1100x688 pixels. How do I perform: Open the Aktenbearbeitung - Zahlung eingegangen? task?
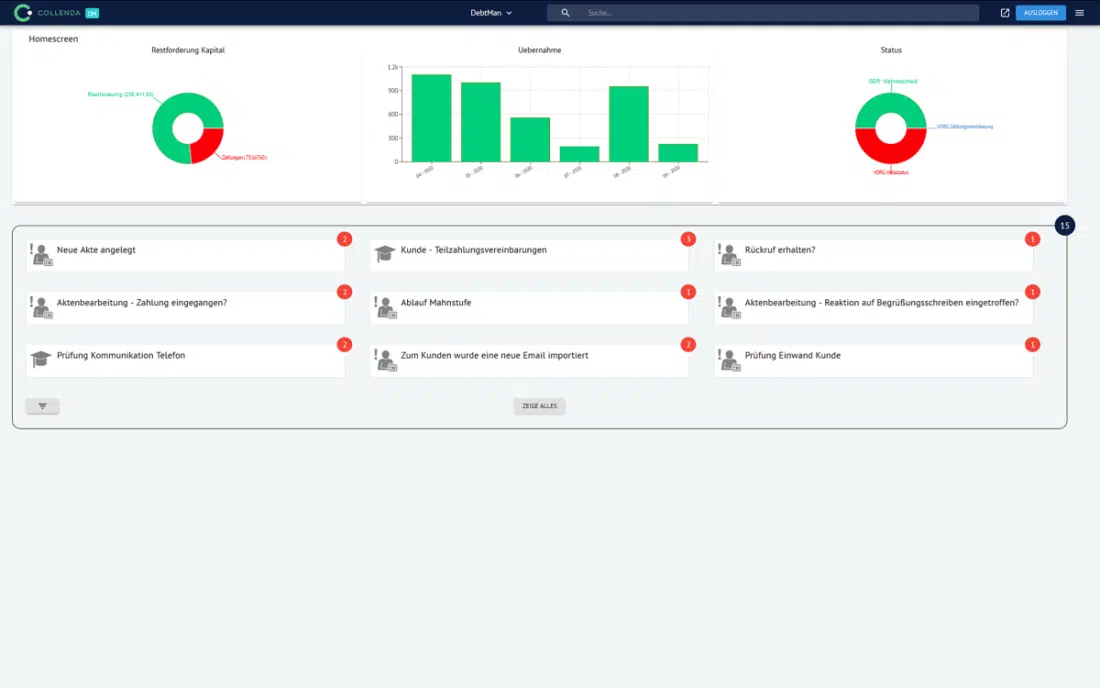pos(142,302)
